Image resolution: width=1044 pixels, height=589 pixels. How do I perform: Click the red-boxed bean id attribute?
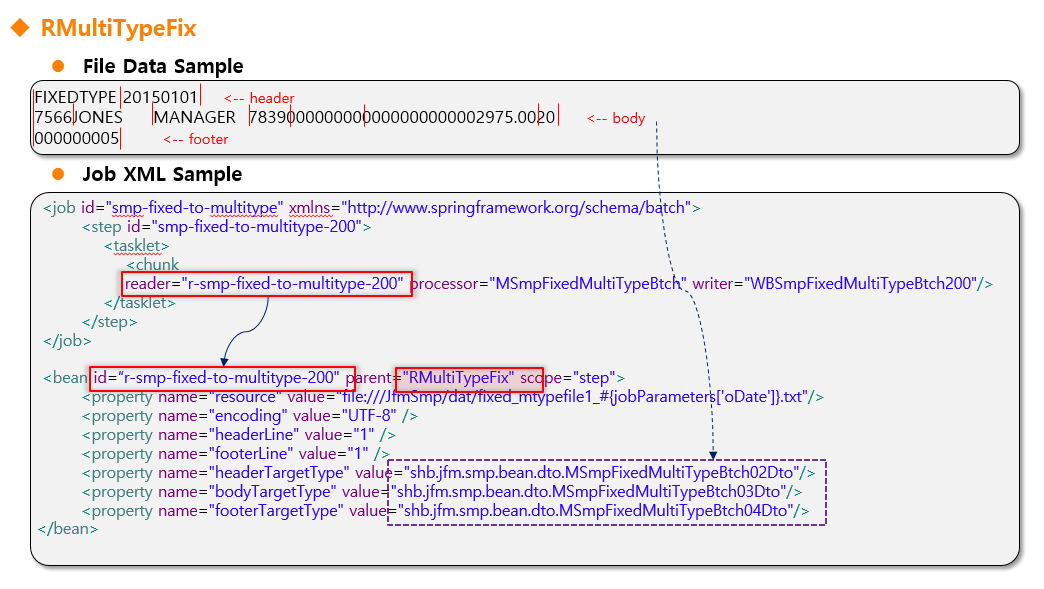(x=221, y=378)
